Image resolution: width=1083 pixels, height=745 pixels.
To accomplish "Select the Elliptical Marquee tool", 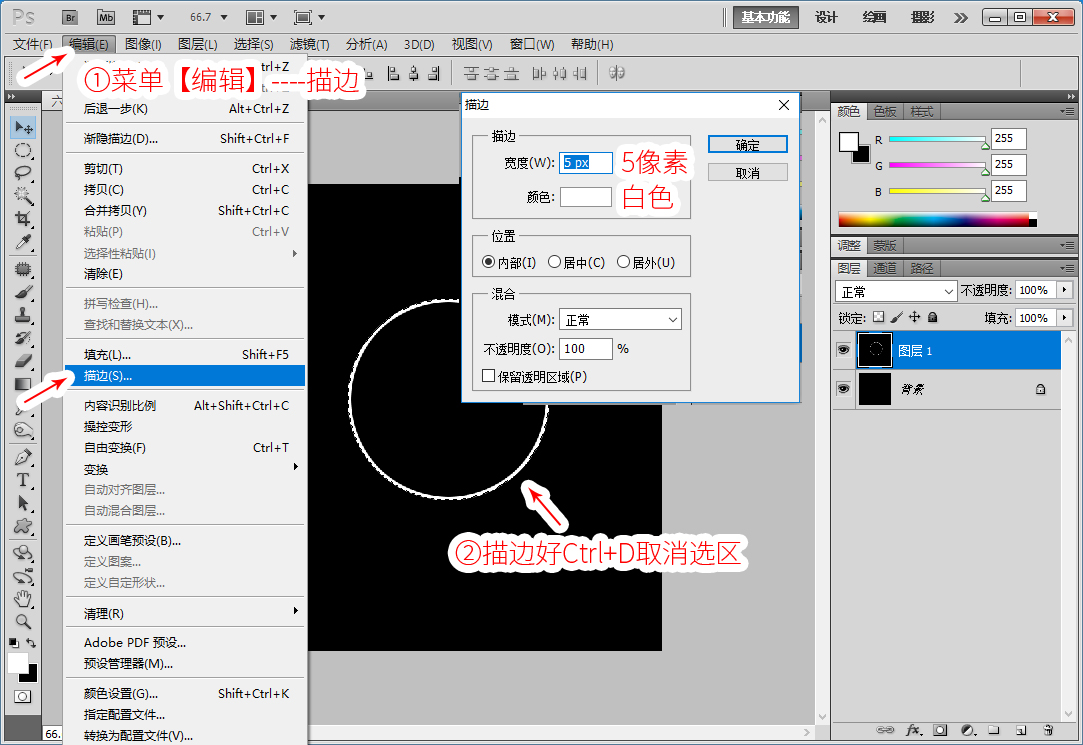I will (23, 151).
